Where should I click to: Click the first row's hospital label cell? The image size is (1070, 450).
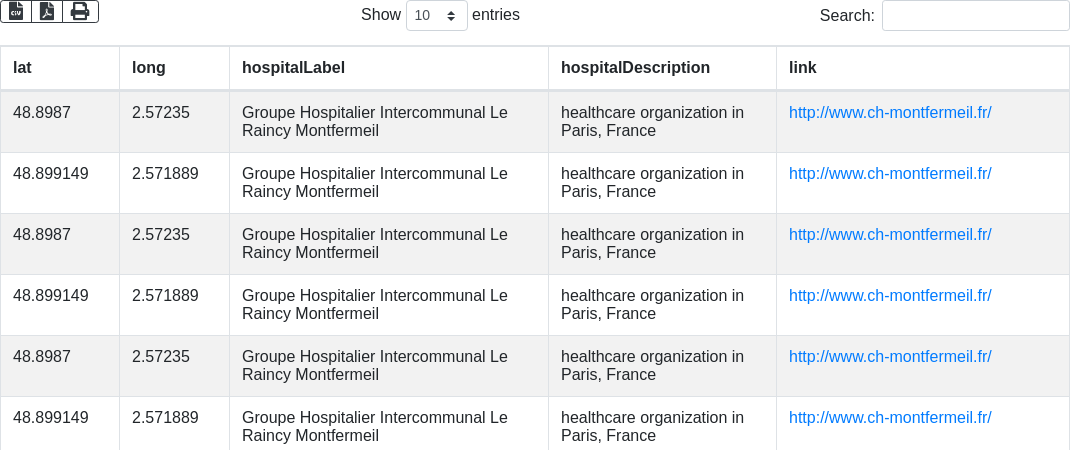(375, 121)
